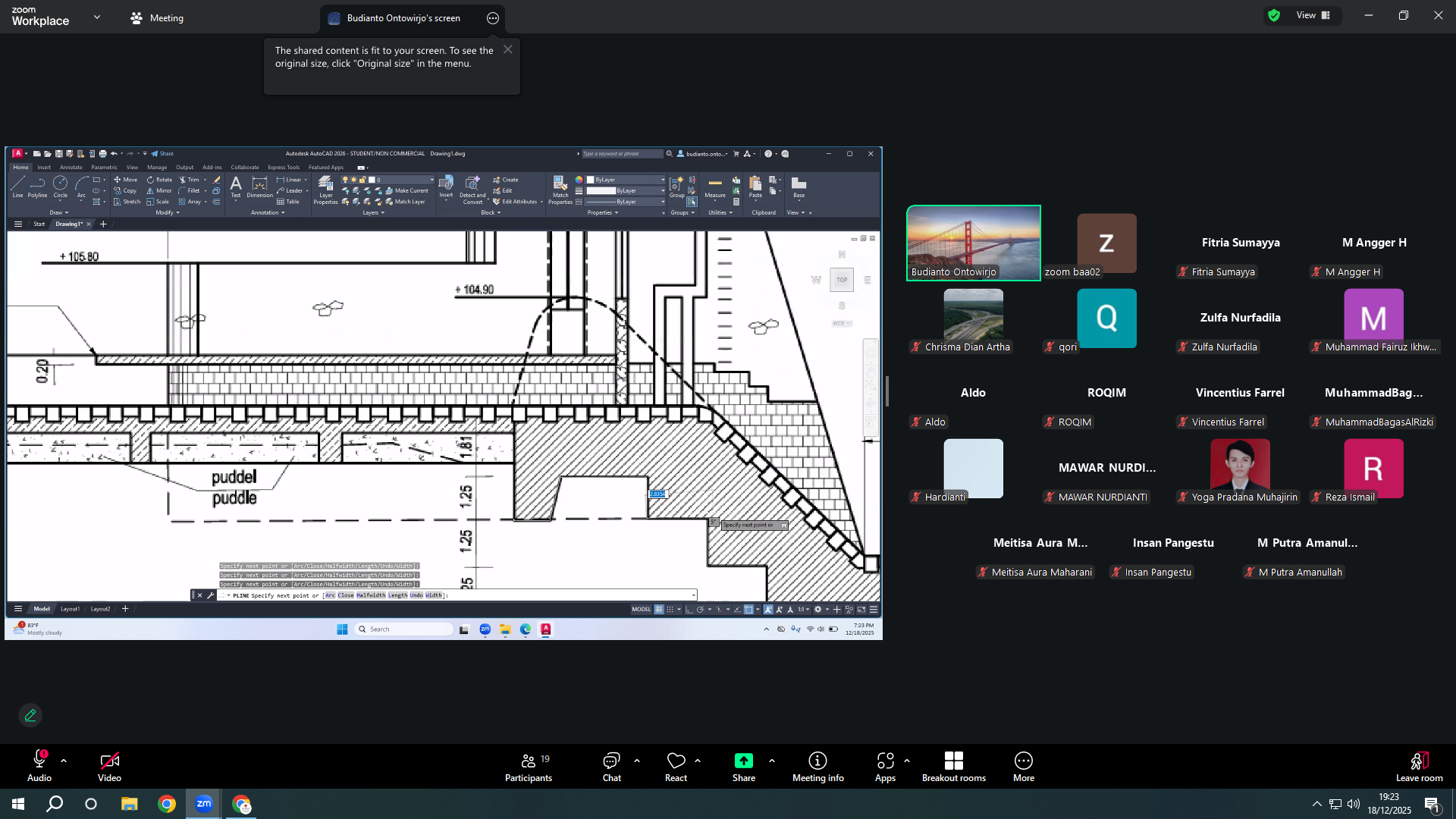This screenshot has height=819, width=1456.
Task: Click Detect and Convert block tool
Action: (472, 190)
